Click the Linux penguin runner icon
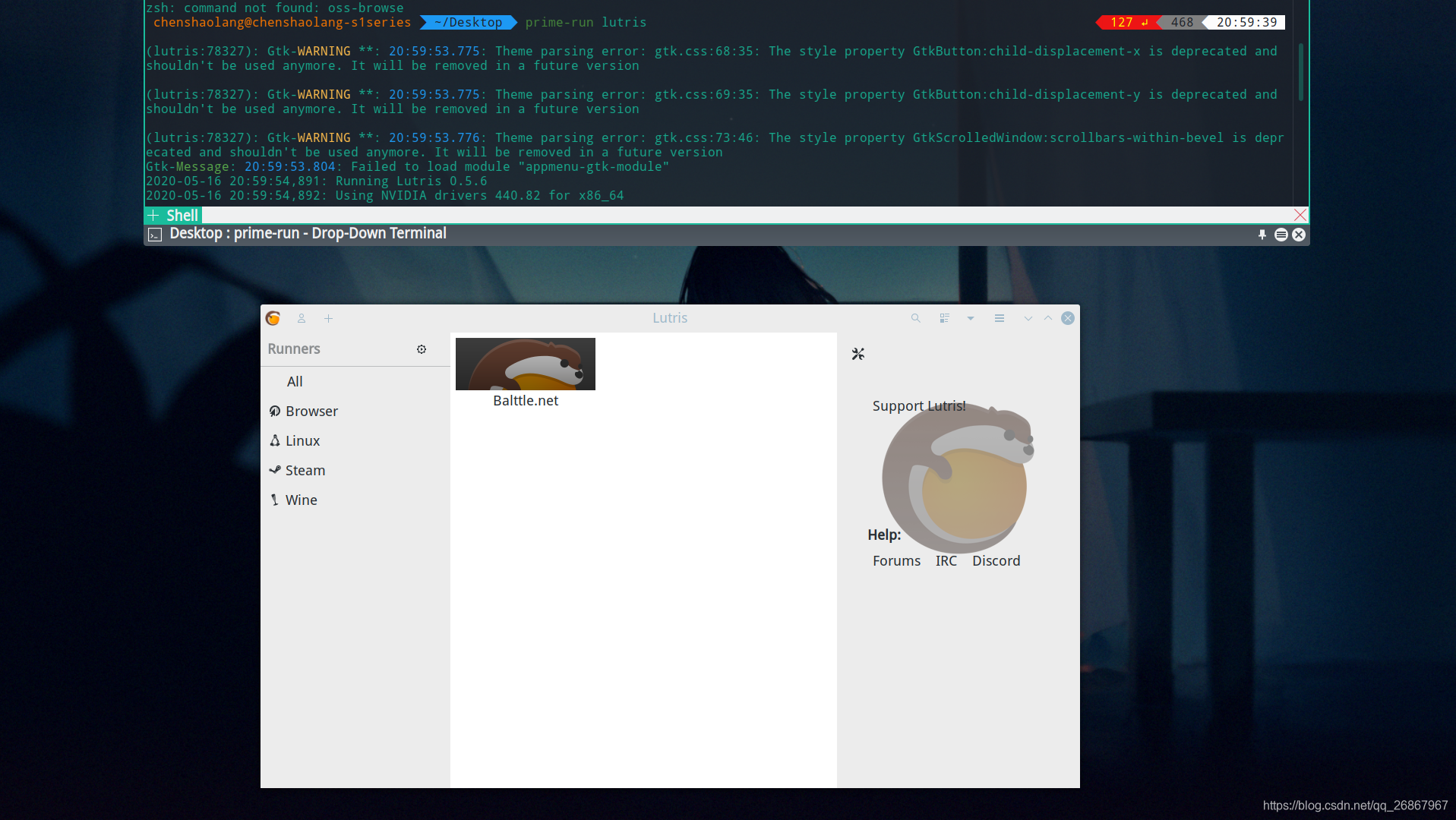The height and width of the screenshot is (820, 1456). [x=275, y=441]
